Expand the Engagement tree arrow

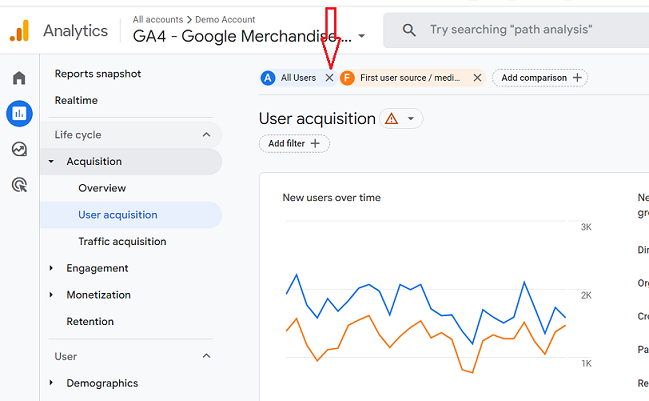(51, 268)
